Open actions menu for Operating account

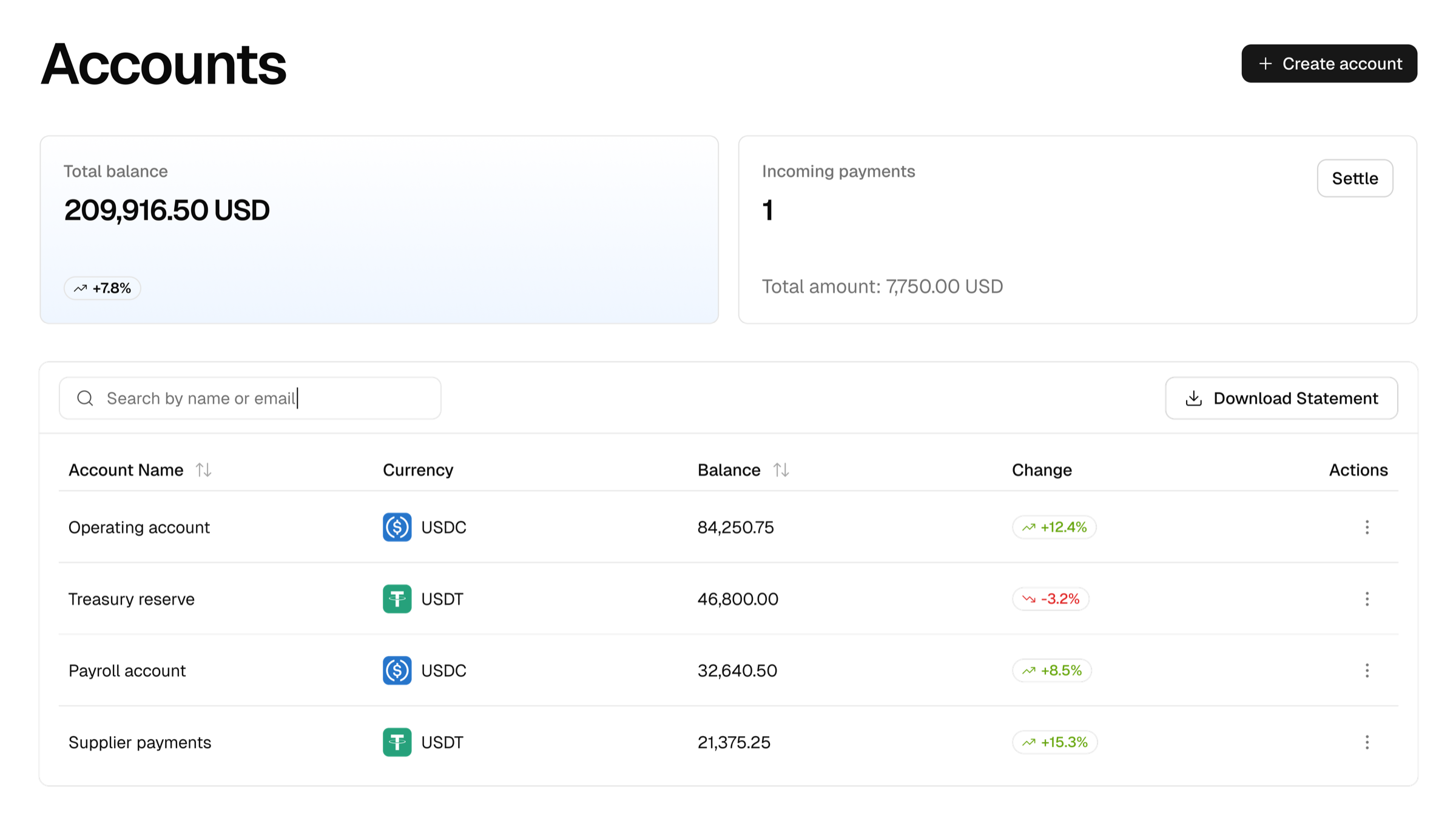1367,527
